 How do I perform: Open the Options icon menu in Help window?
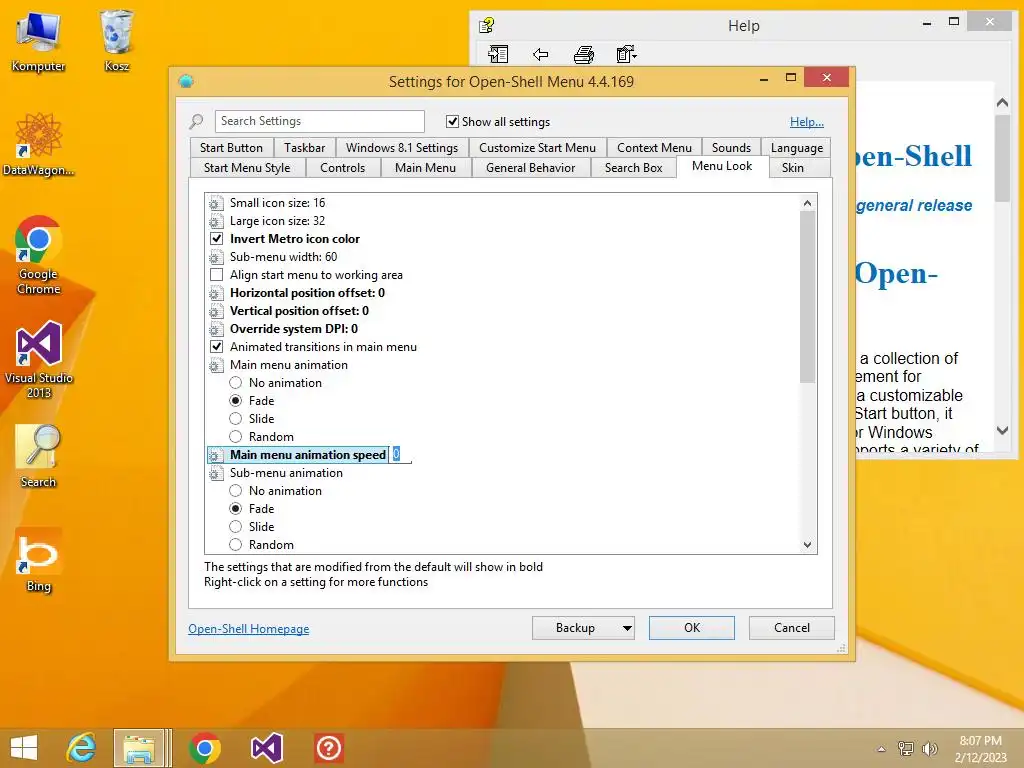tap(626, 54)
